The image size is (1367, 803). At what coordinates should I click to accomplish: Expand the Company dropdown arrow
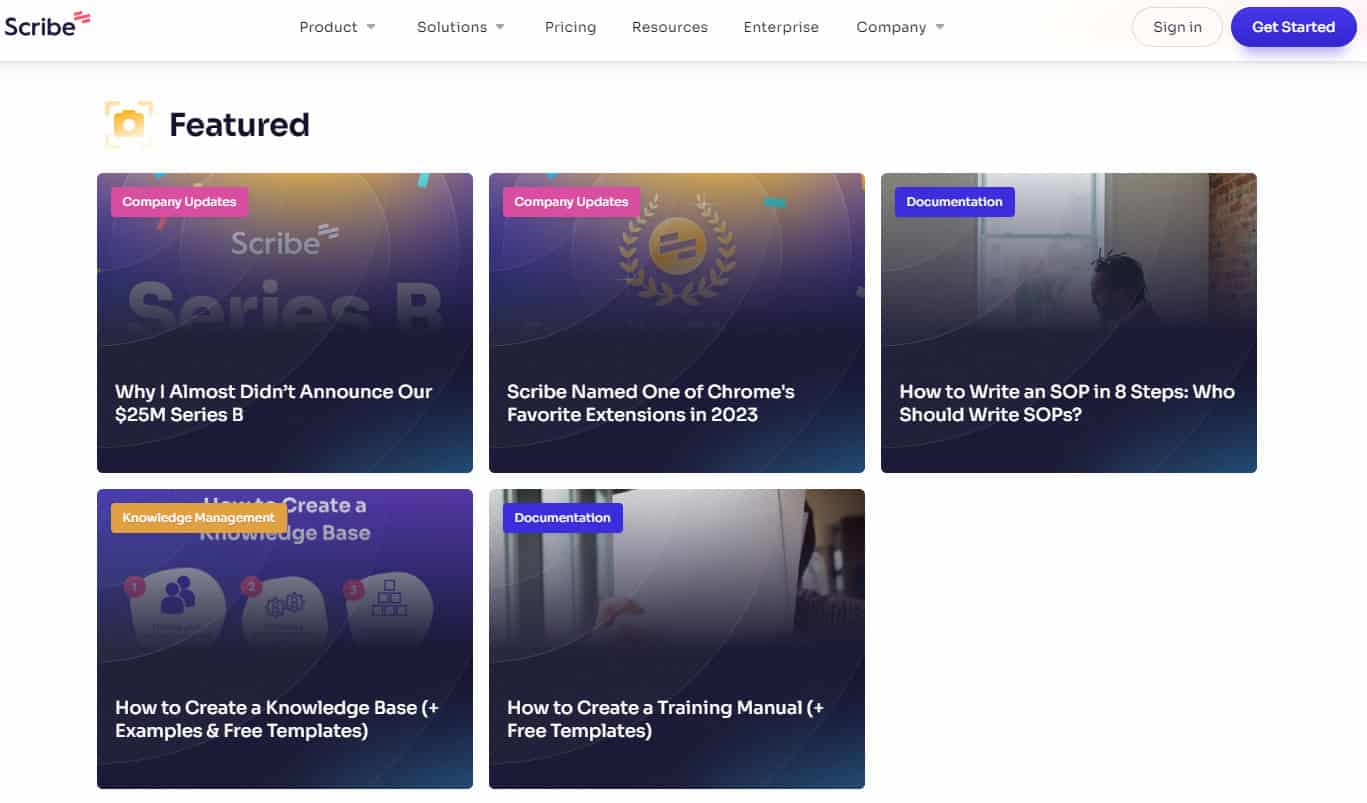tap(940, 27)
